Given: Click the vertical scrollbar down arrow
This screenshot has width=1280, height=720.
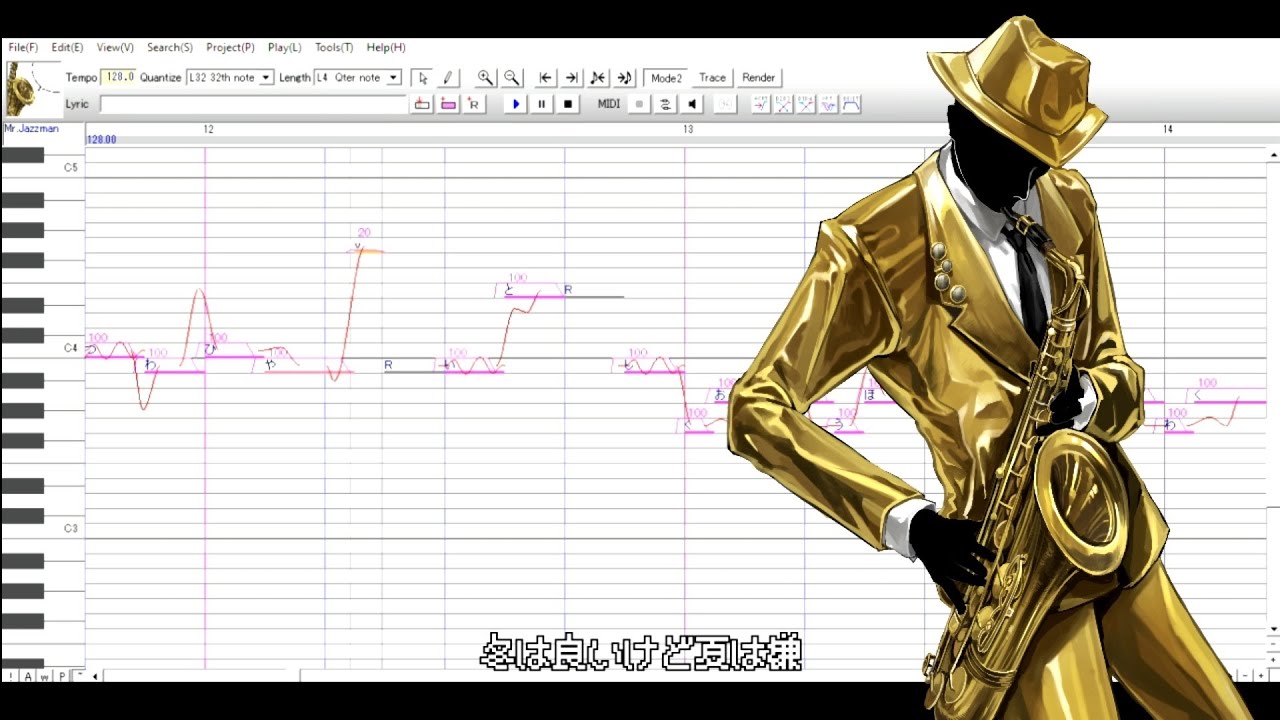Looking at the screenshot, I should [1273, 629].
